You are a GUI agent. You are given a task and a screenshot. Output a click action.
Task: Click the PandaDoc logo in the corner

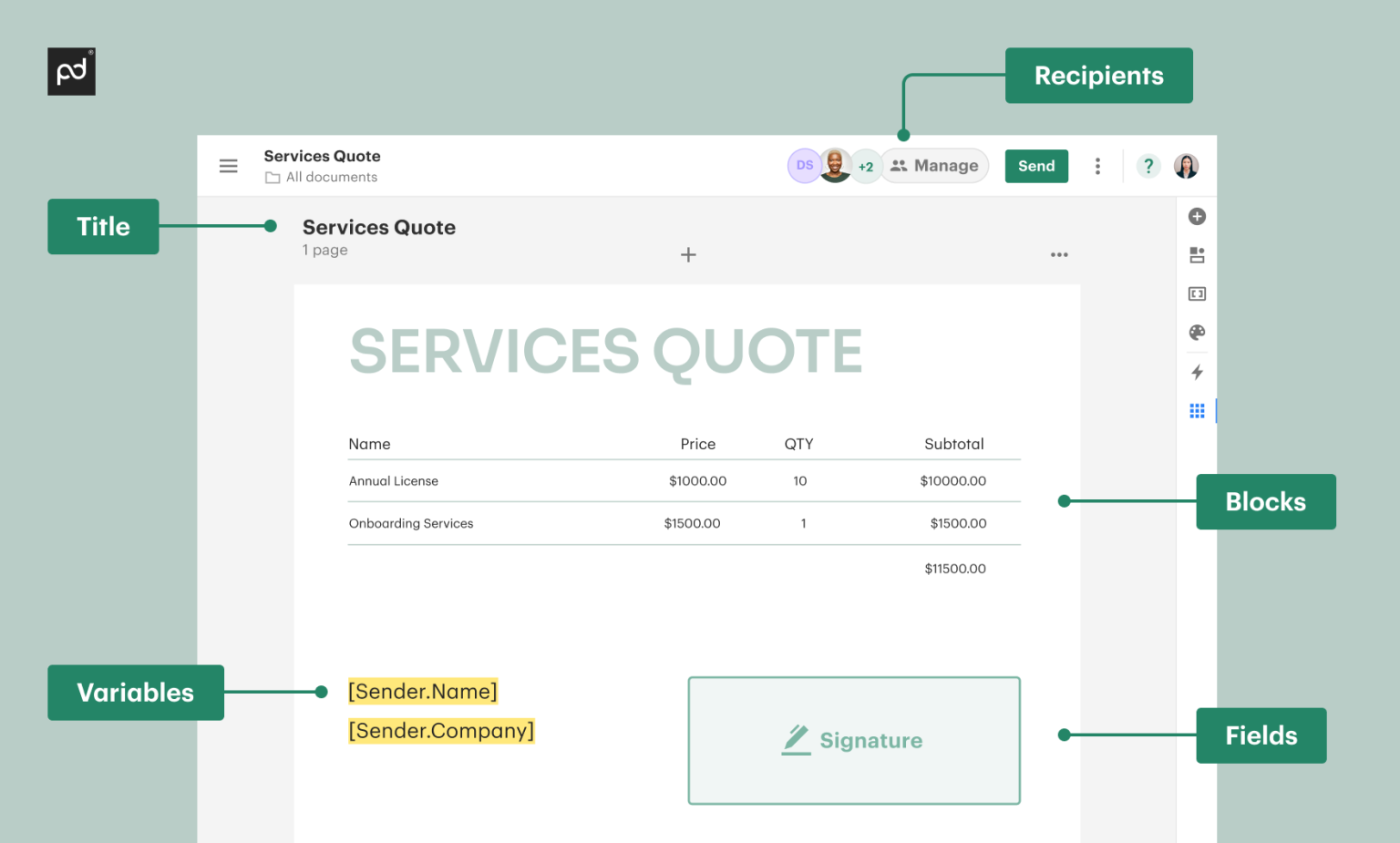click(71, 71)
